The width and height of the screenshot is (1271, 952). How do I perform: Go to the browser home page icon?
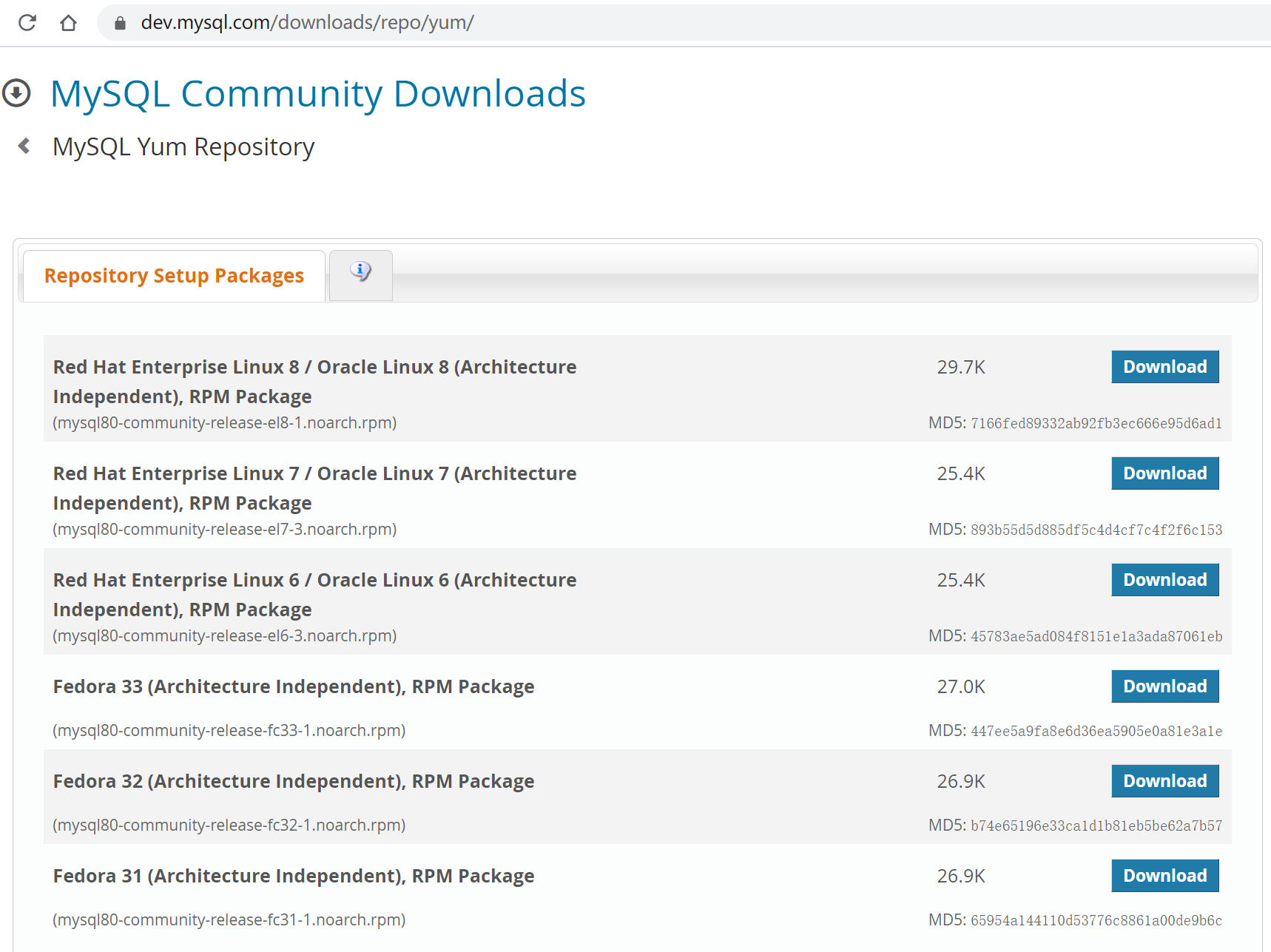point(68,23)
